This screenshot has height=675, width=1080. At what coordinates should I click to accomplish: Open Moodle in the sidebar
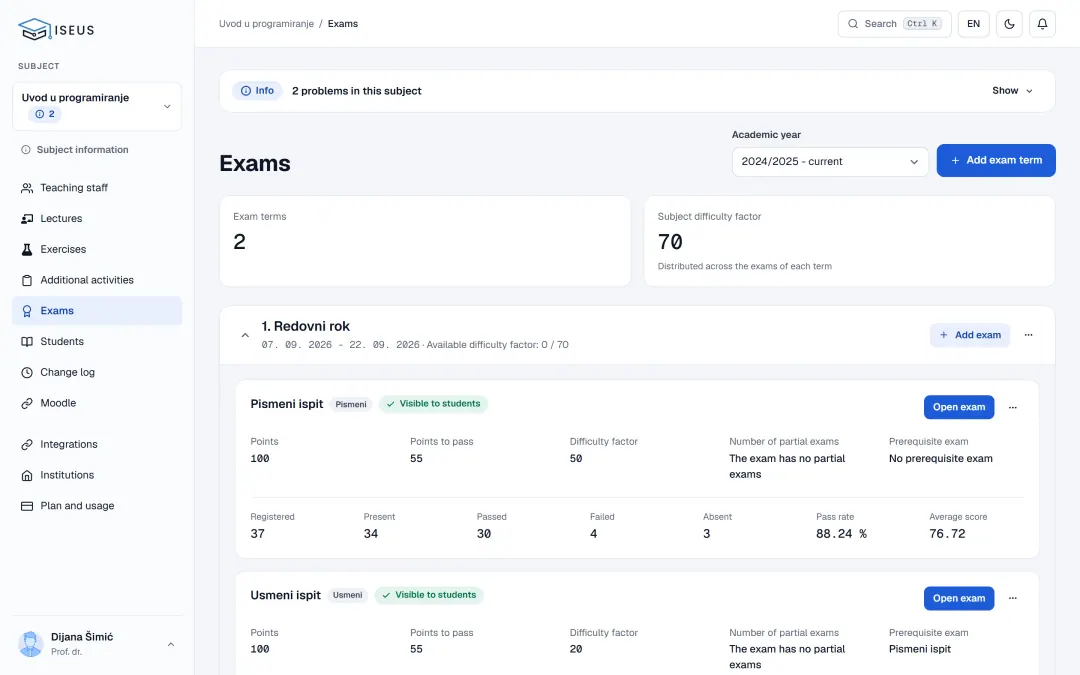(97, 404)
